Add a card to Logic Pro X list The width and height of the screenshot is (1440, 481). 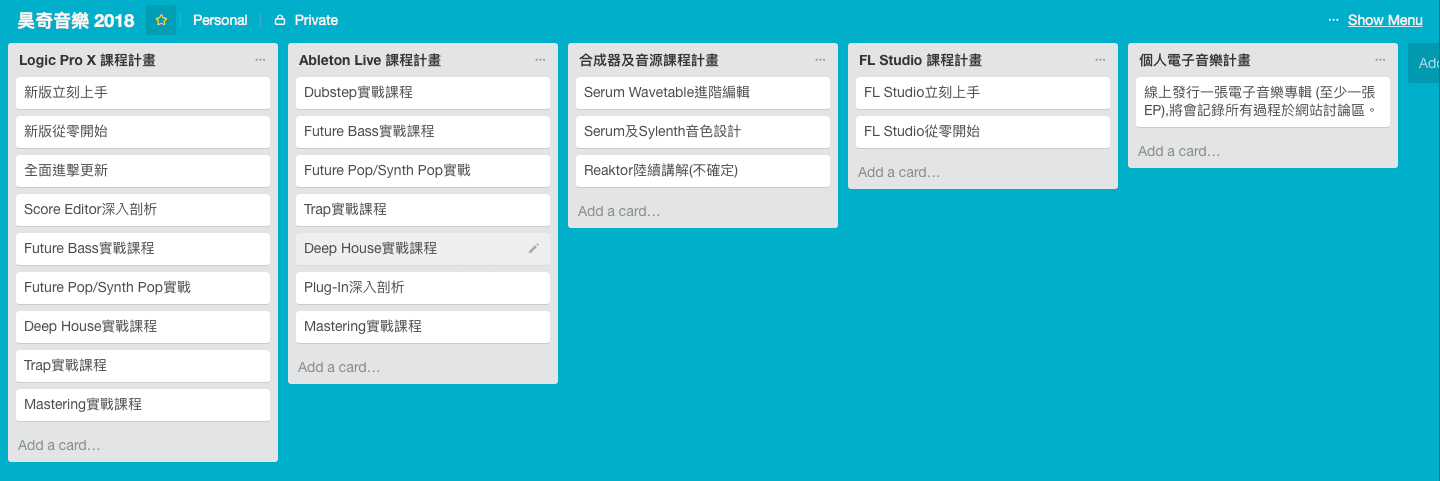[59, 445]
